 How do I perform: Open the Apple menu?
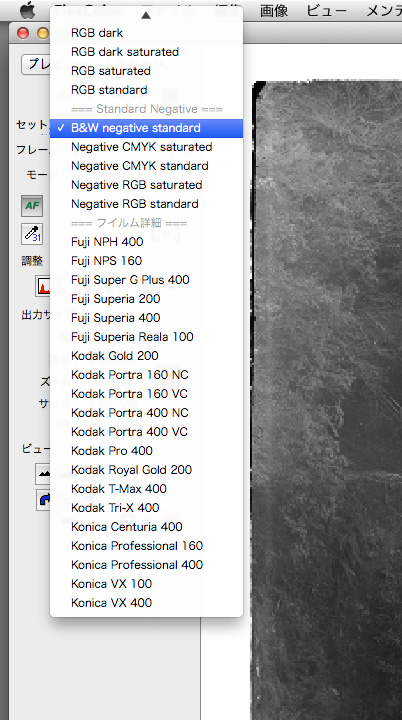[28, 10]
